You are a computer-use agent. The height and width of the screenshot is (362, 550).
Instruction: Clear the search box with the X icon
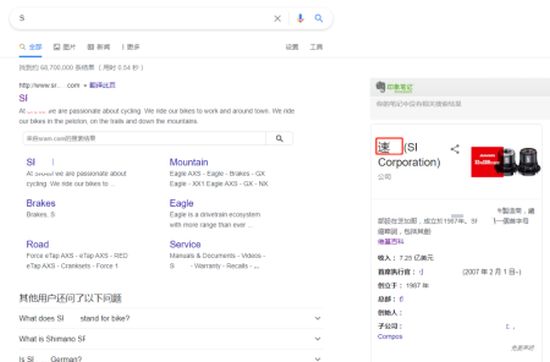(x=277, y=18)
